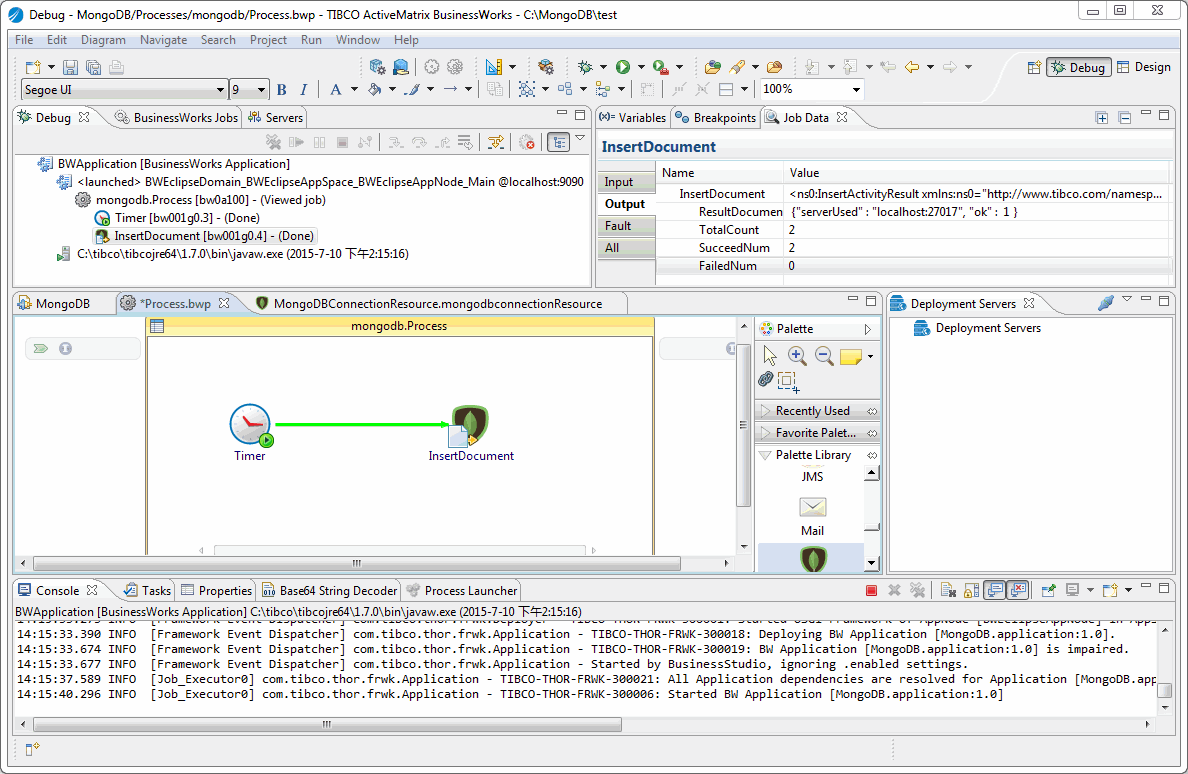This screenshot has width=1188, height=774.
Task: Click the Bold formatting icon
Action: coord(281,90)
